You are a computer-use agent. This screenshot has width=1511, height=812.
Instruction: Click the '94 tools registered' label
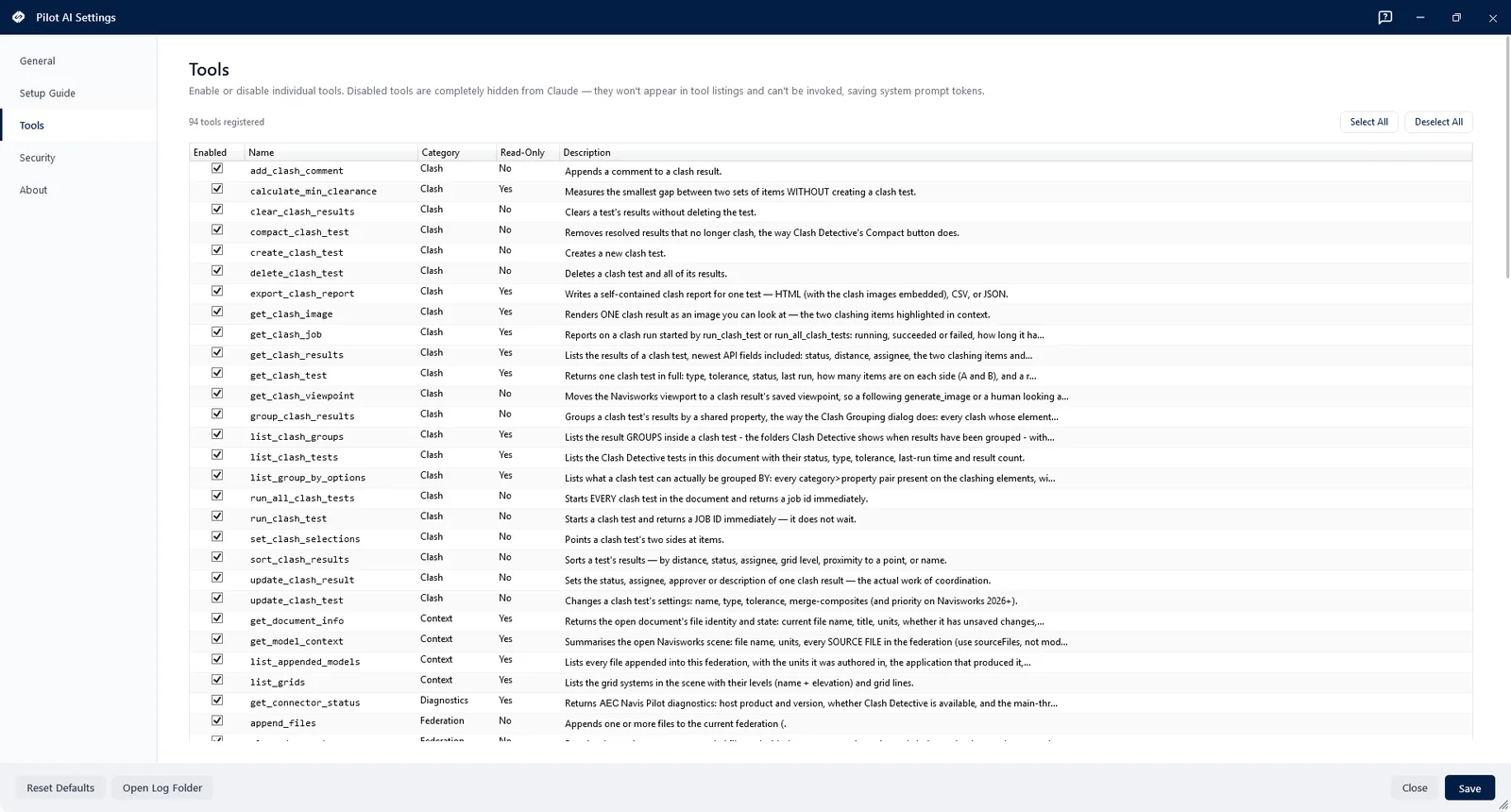(227, 122)
